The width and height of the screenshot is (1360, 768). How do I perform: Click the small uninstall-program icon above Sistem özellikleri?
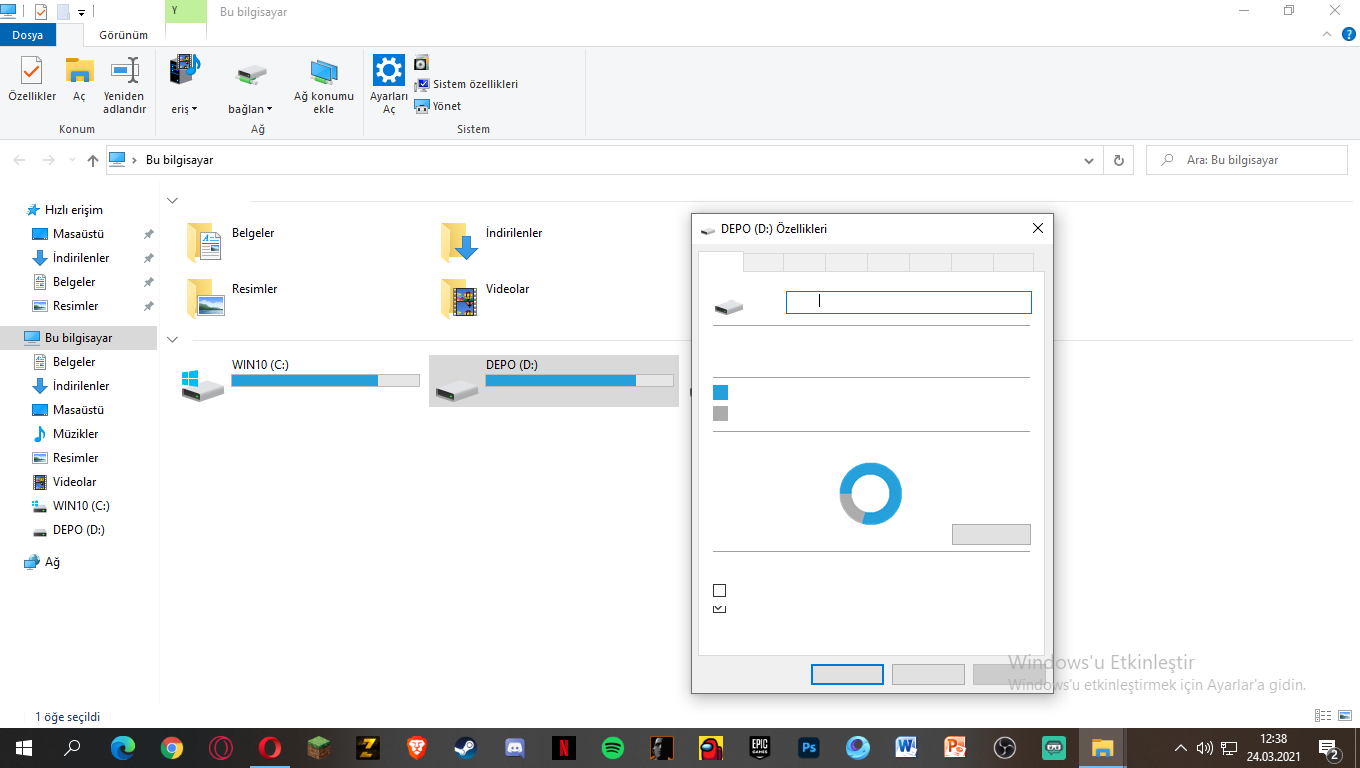[421, 63]
